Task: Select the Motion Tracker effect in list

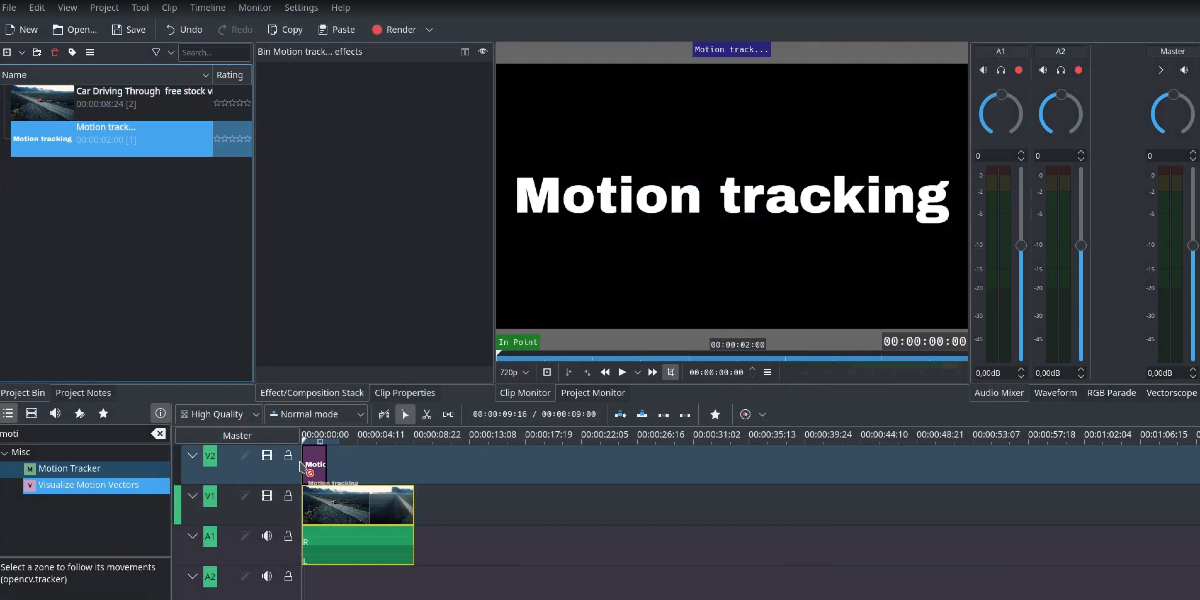Action: click(69, 468)
